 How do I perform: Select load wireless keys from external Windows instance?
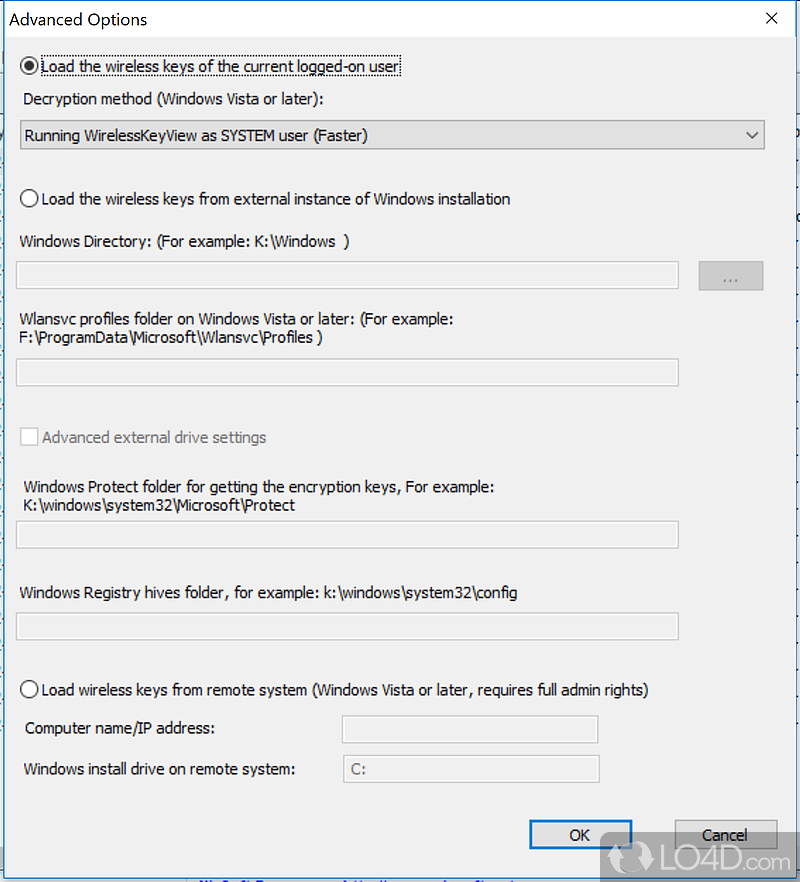[x=30, y=199]
